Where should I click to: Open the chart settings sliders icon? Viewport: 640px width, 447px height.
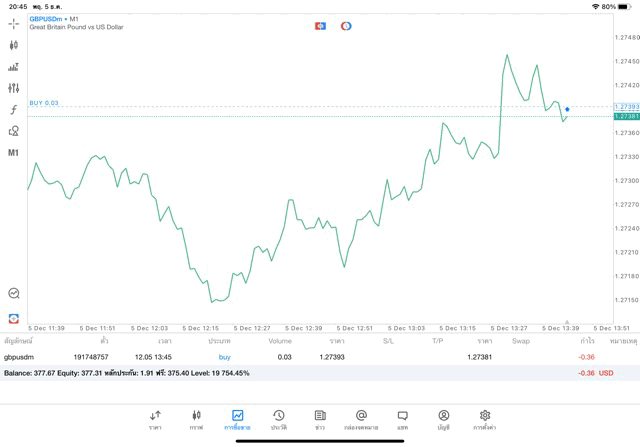(x=14, y=88)
